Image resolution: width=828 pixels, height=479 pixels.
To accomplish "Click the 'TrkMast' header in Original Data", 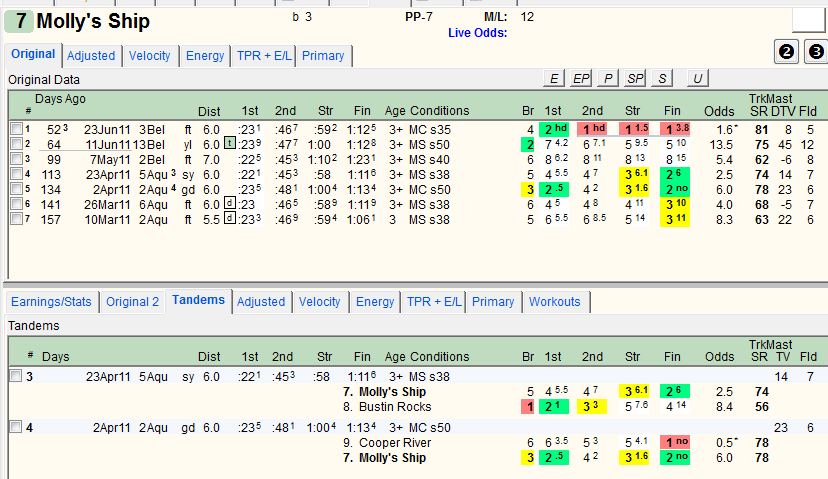I will (770, 99).
